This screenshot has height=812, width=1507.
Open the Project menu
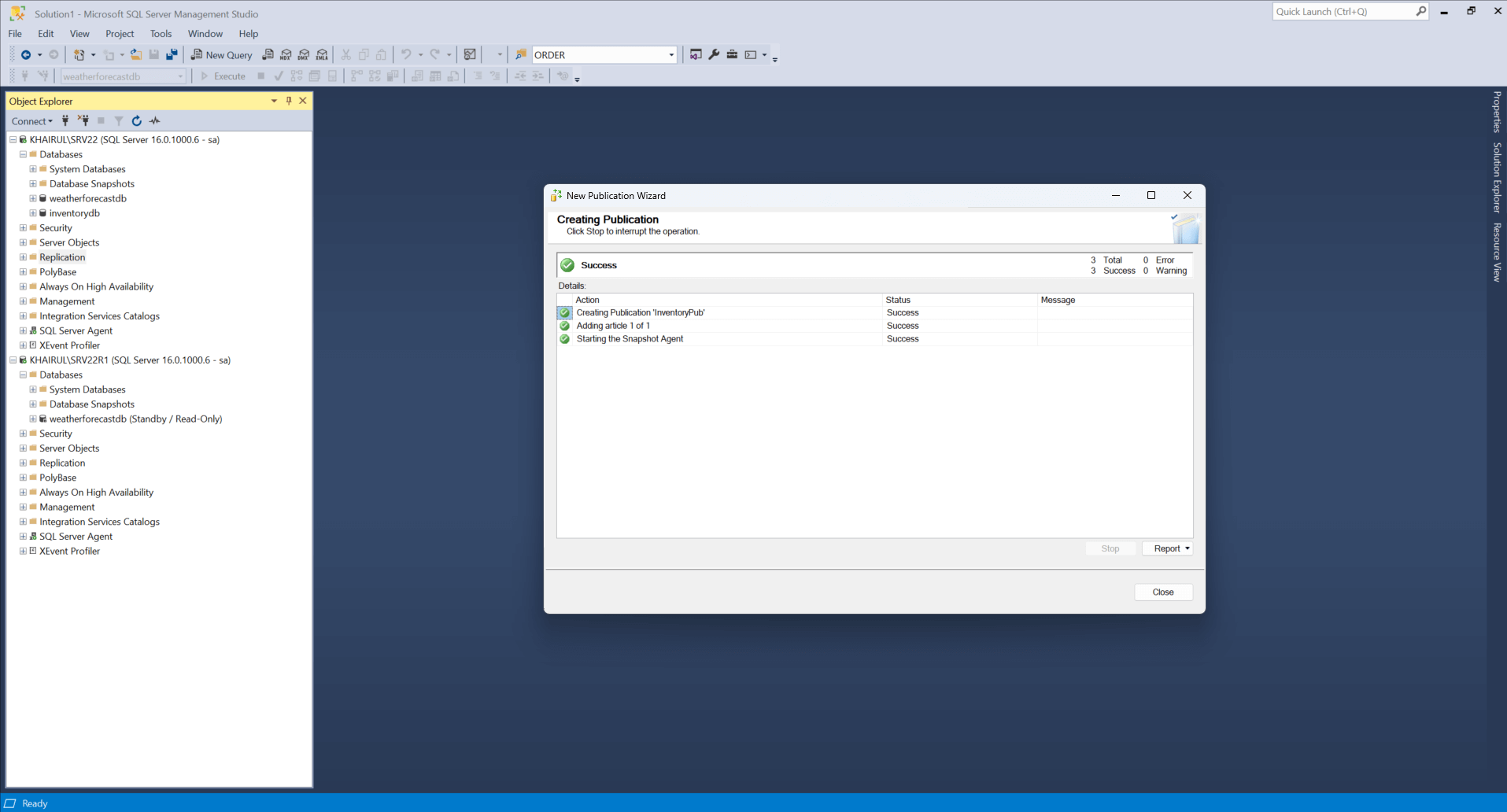coord(120,34)
